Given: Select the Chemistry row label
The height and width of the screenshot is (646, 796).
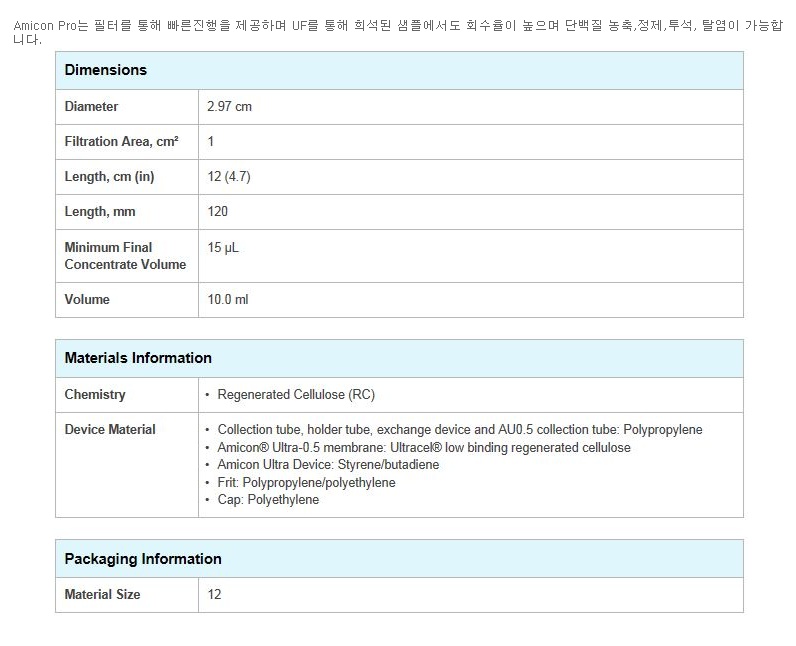Looking at the screenshot, I should [95, 395].
